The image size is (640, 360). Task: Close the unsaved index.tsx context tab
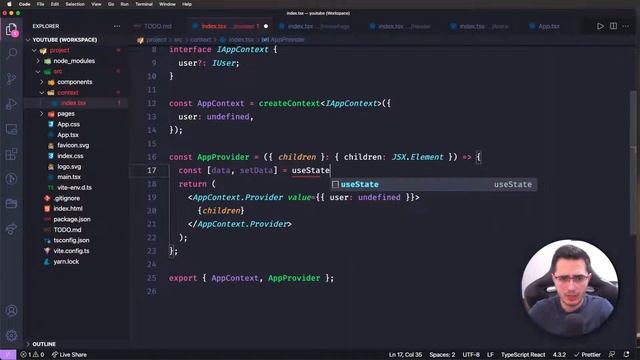(x=266, y=26)
